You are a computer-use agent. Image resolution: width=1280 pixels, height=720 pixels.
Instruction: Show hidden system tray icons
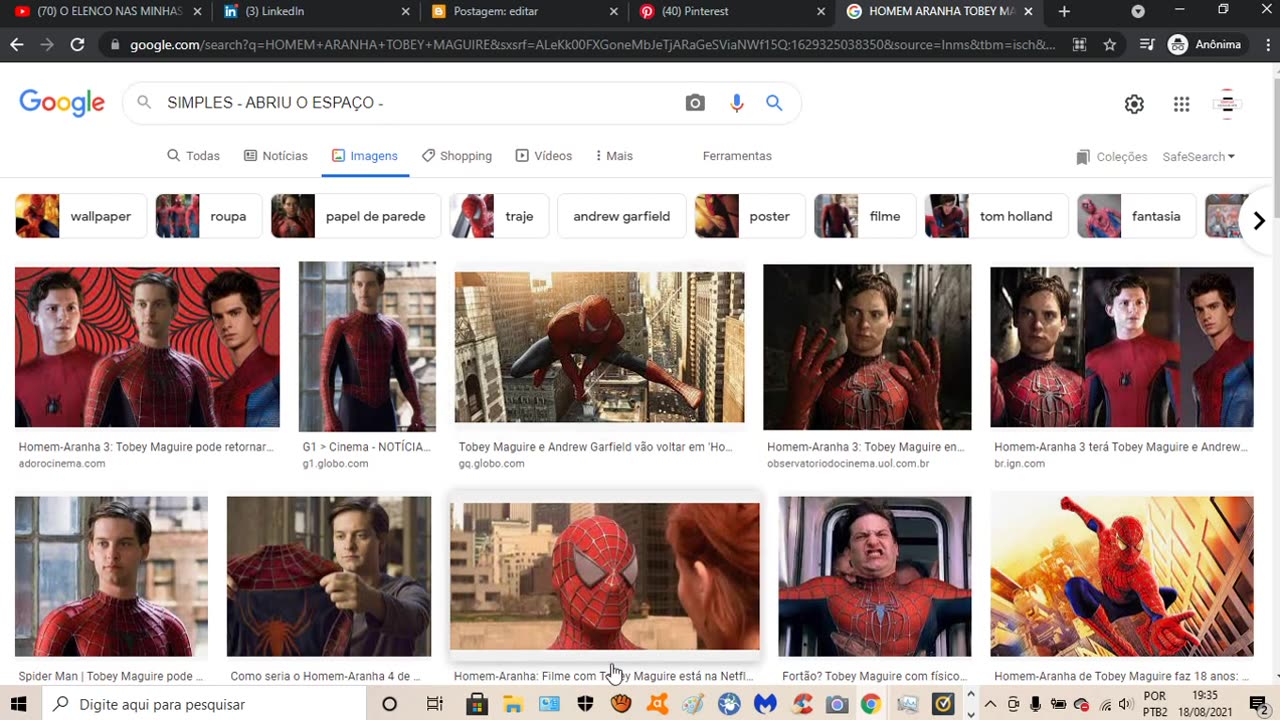990,704
